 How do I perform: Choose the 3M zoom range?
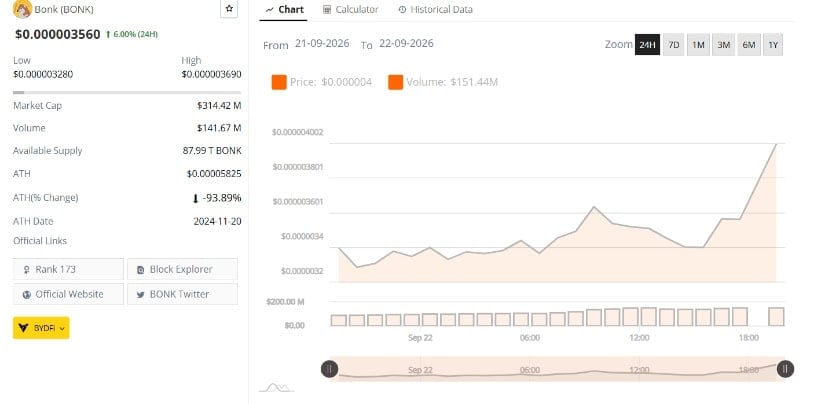723,45
